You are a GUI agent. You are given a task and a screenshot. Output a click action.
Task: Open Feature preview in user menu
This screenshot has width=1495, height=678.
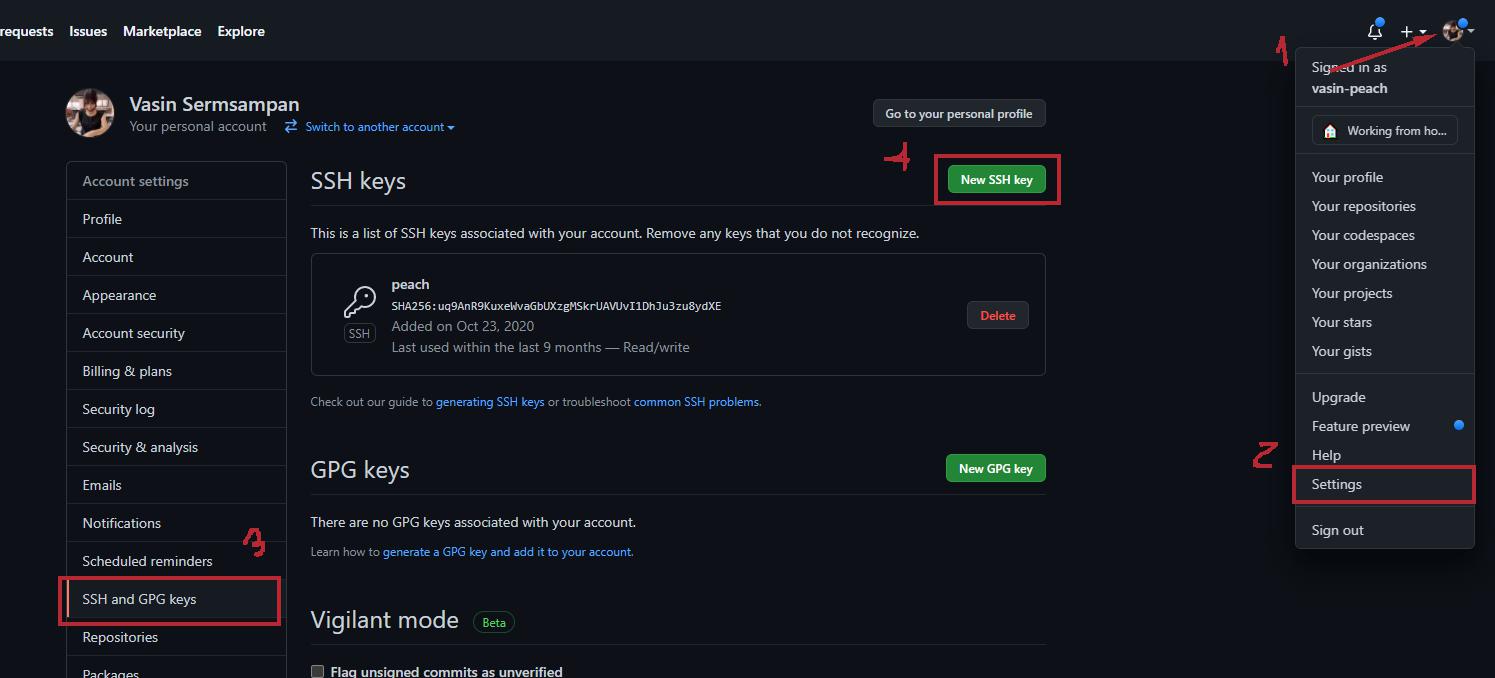click(x=1384, y=426)
